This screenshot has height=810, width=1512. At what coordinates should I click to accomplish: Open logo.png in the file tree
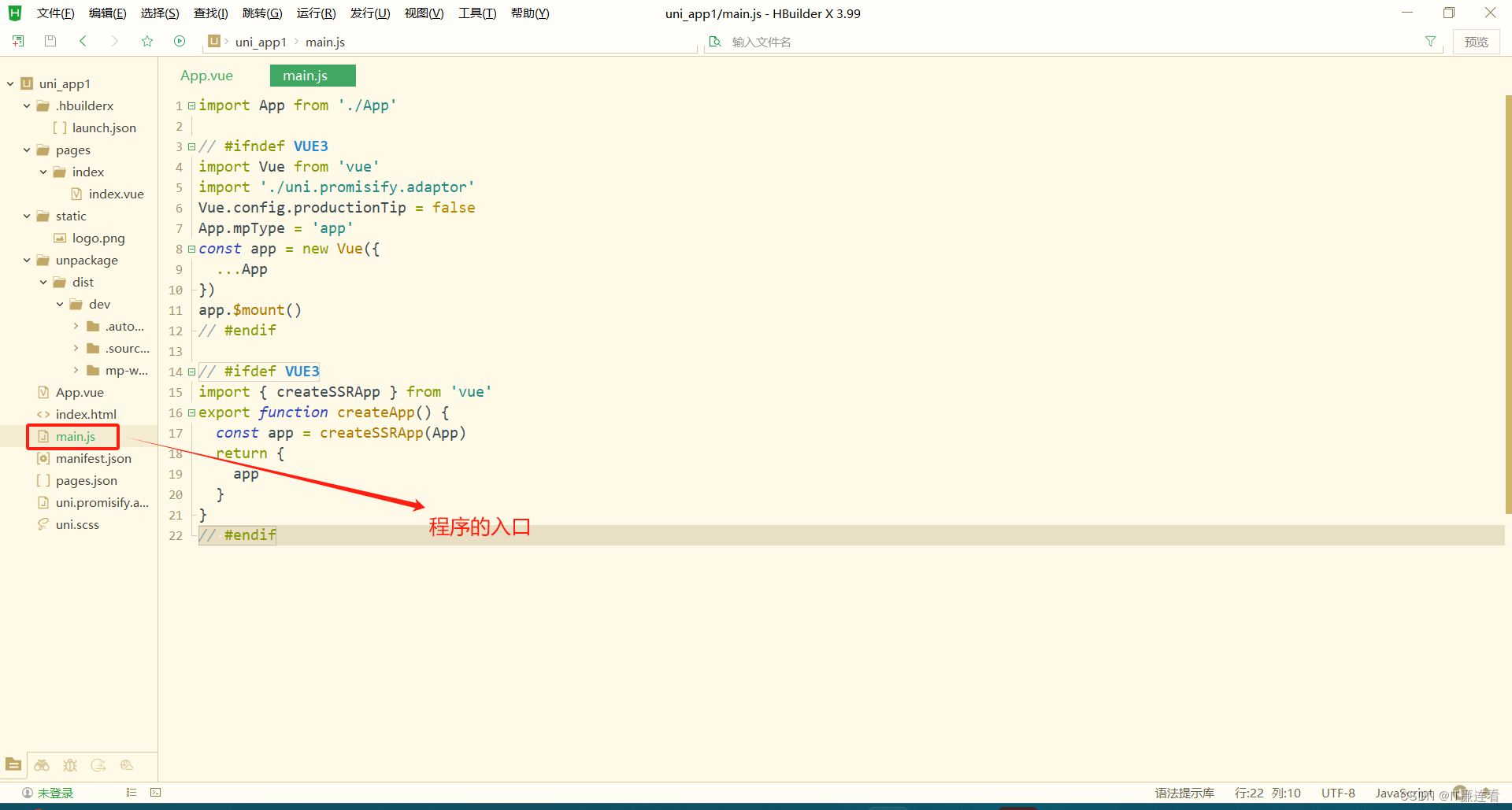coord(98,238)
